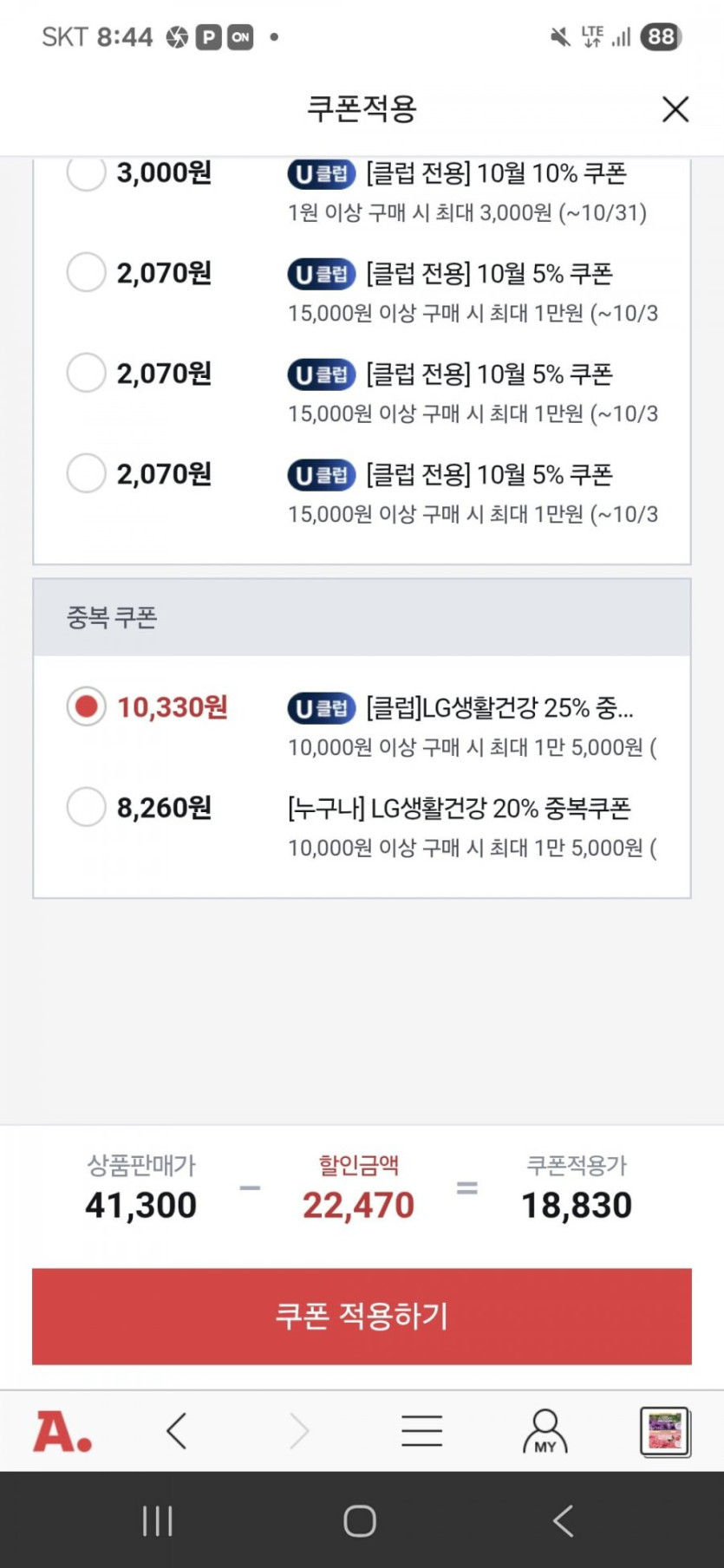The height and width of the screenshot is (1568, 724).
Task: Tap the U클럽 badge on LG생활건강 coupon
Action: (x=322, y=708)
